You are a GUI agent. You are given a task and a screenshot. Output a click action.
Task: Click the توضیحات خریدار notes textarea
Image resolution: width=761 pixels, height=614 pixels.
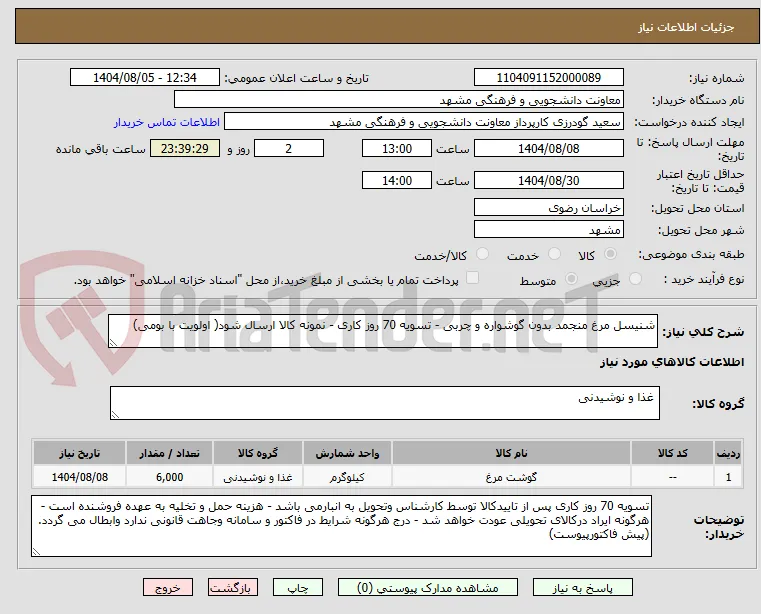342,526
